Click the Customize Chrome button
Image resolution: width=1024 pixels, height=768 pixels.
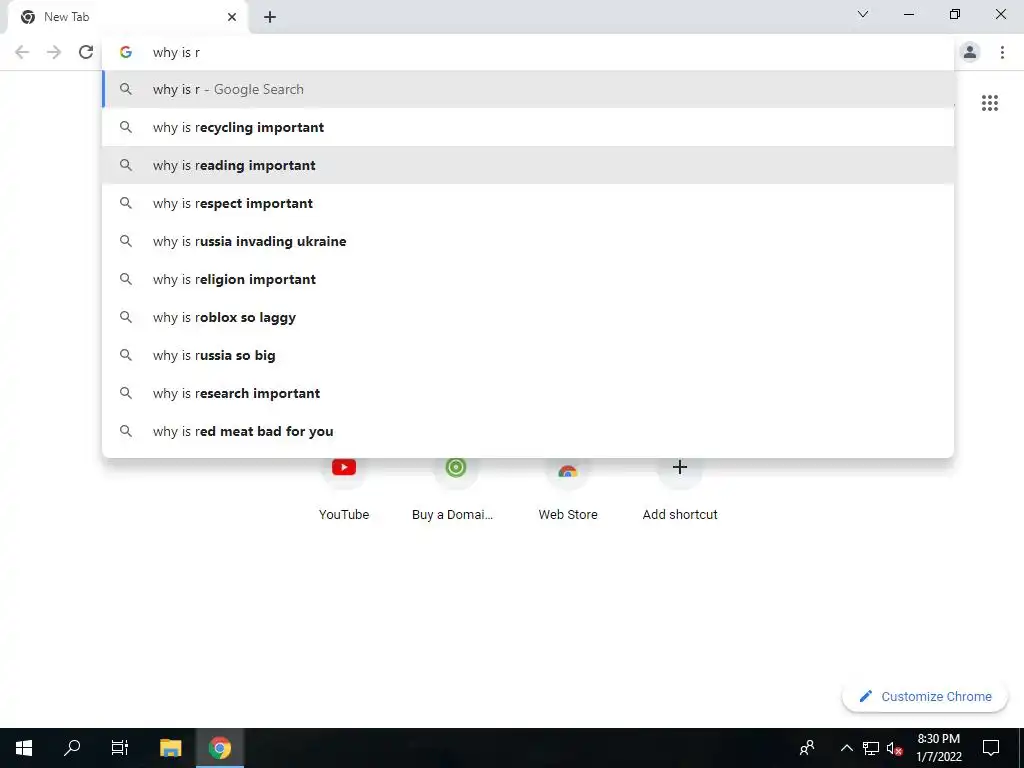tap(925, 696)
